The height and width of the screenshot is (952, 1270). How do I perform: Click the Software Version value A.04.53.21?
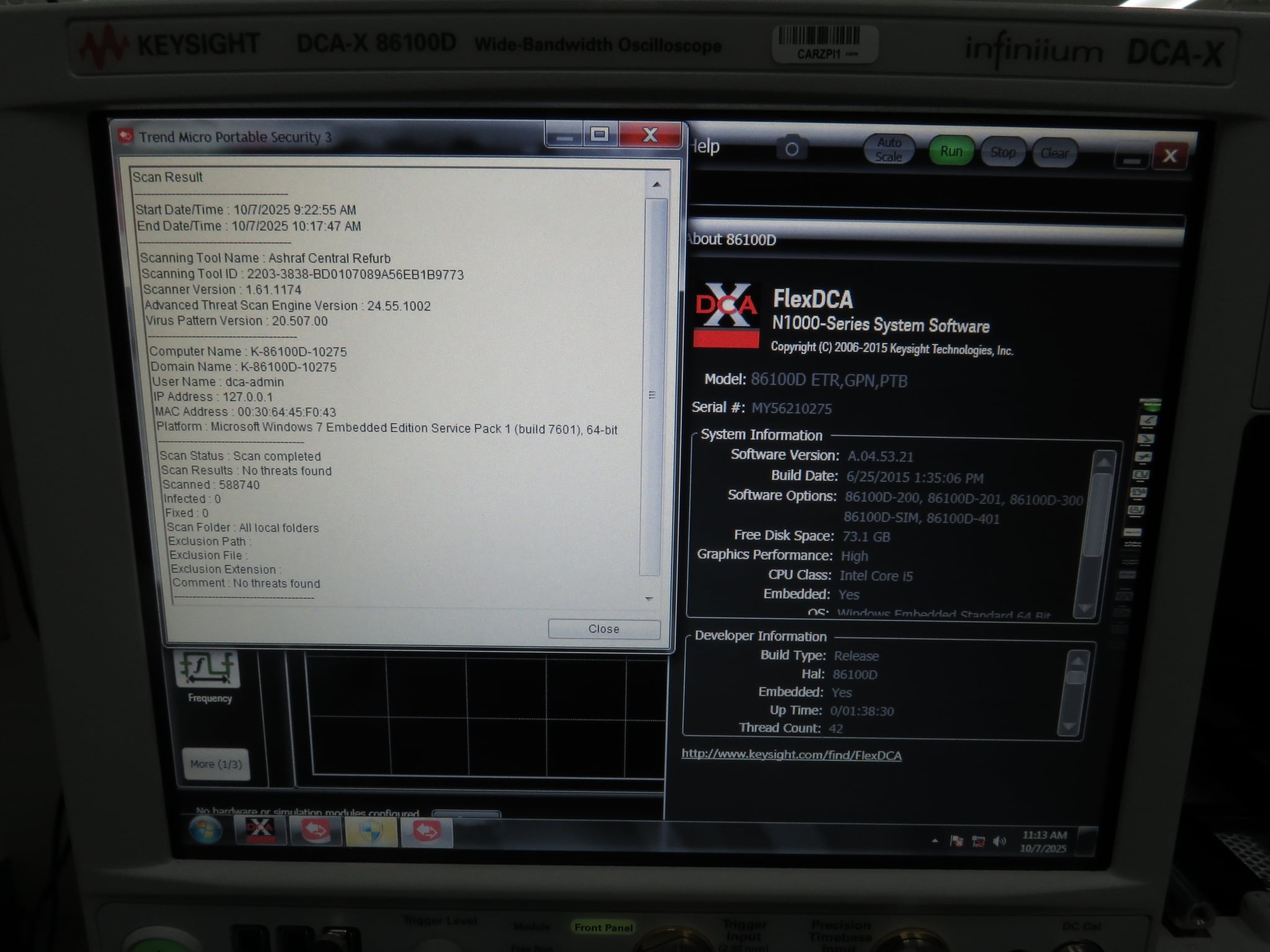pos(881,456)
